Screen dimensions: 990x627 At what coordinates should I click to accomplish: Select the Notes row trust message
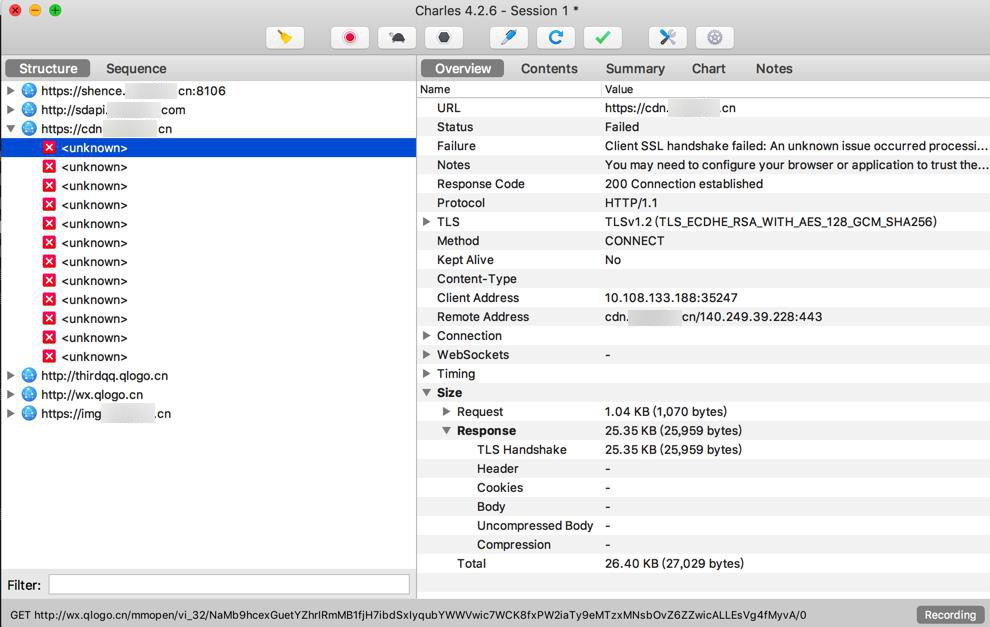[x=796, y=165]
